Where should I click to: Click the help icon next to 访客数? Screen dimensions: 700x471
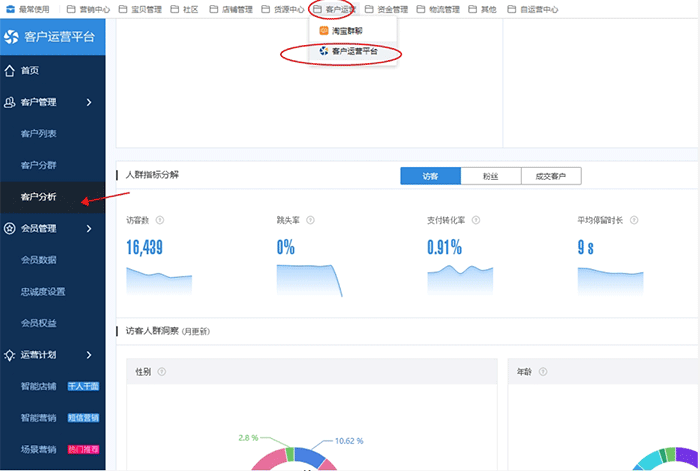160,221
